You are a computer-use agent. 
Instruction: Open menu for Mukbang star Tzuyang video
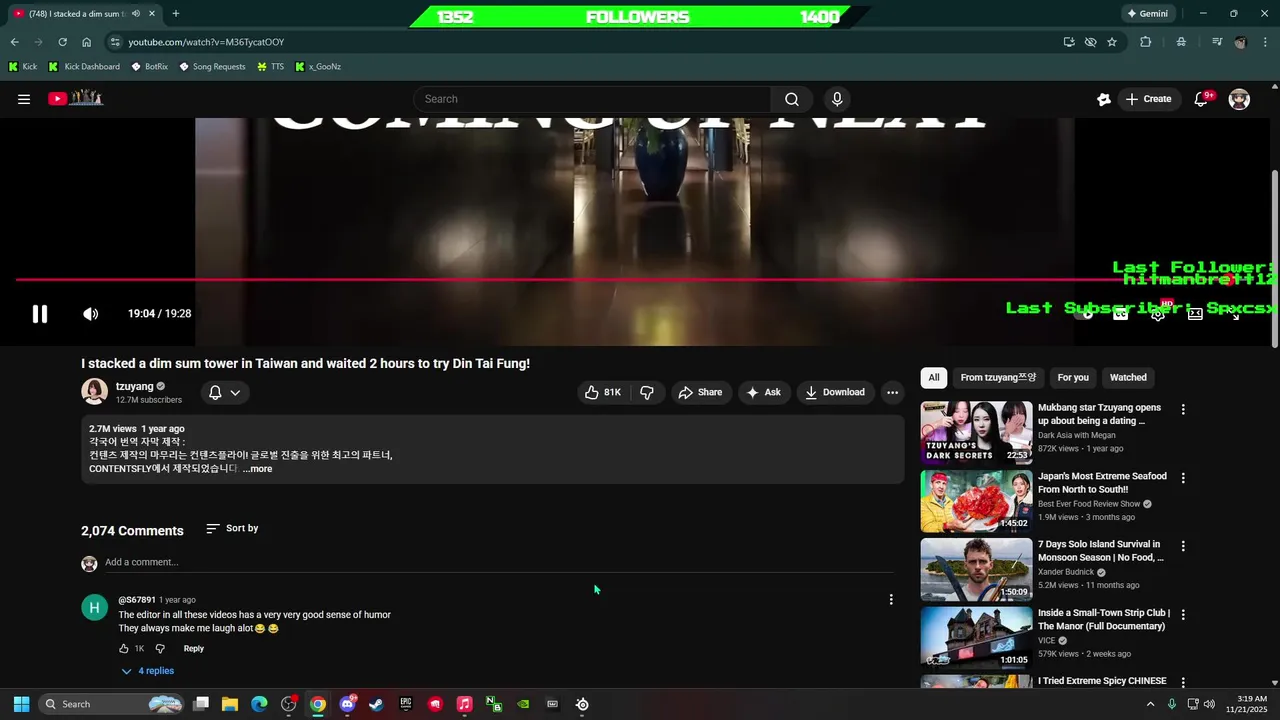click(1183, 410)
